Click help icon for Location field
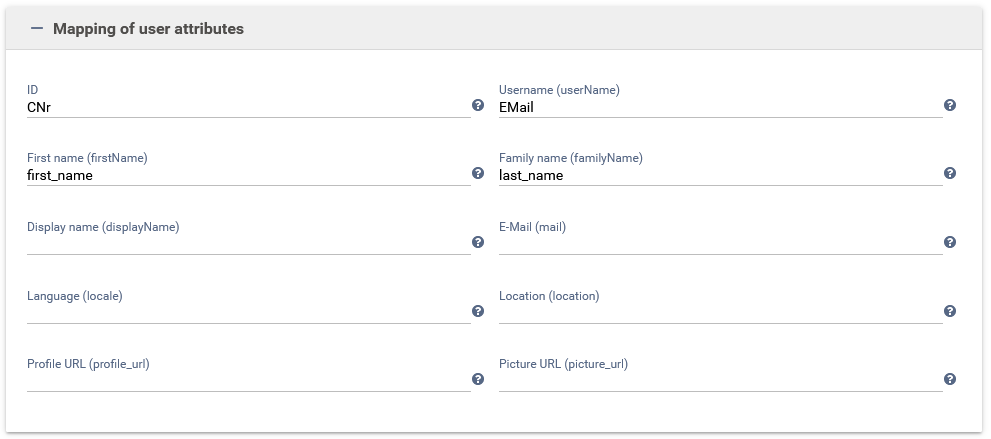 tap(950, 311)
